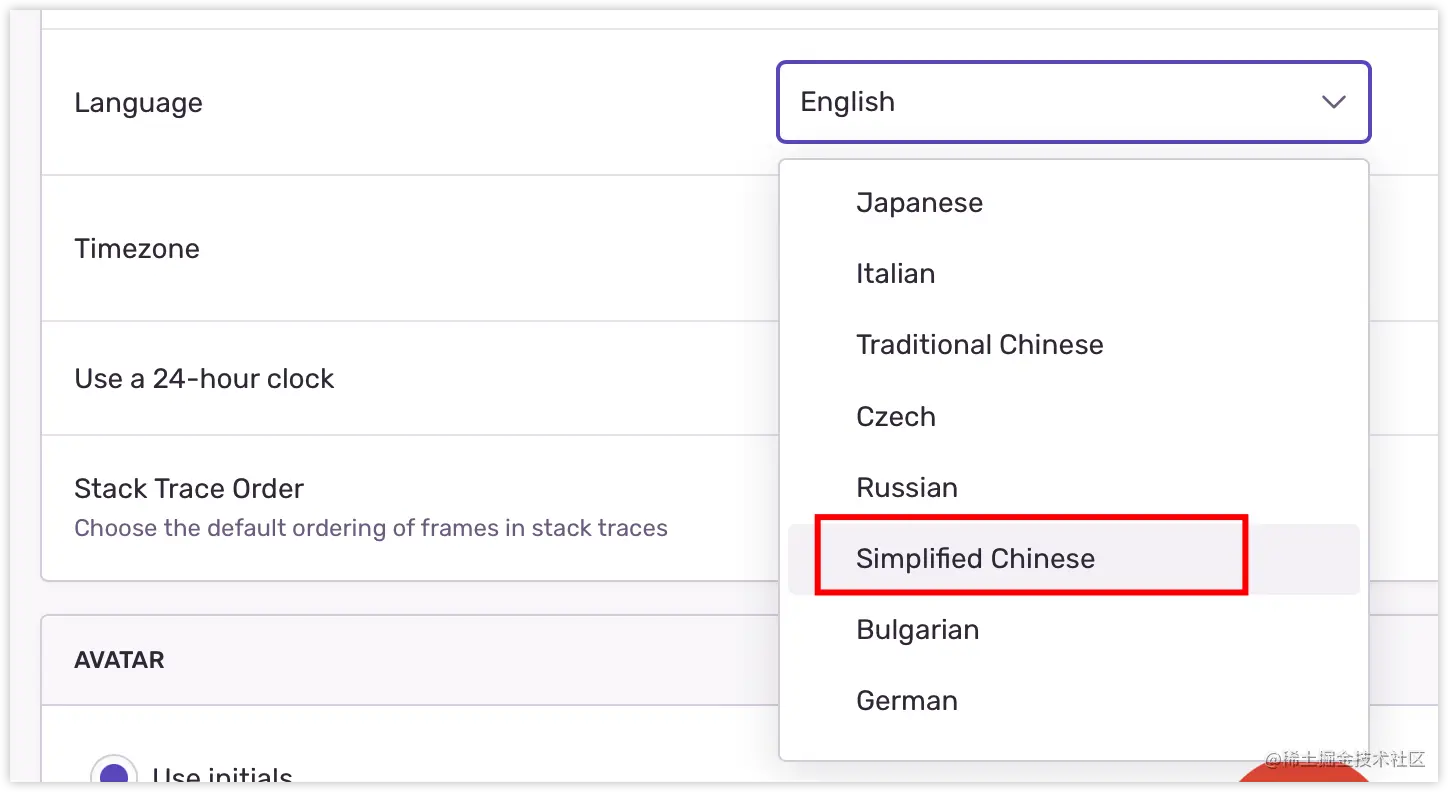The image size is (1448, 792).
Task: Click the purple filled radio indicator under Avatar
Action: coord(115,775)
